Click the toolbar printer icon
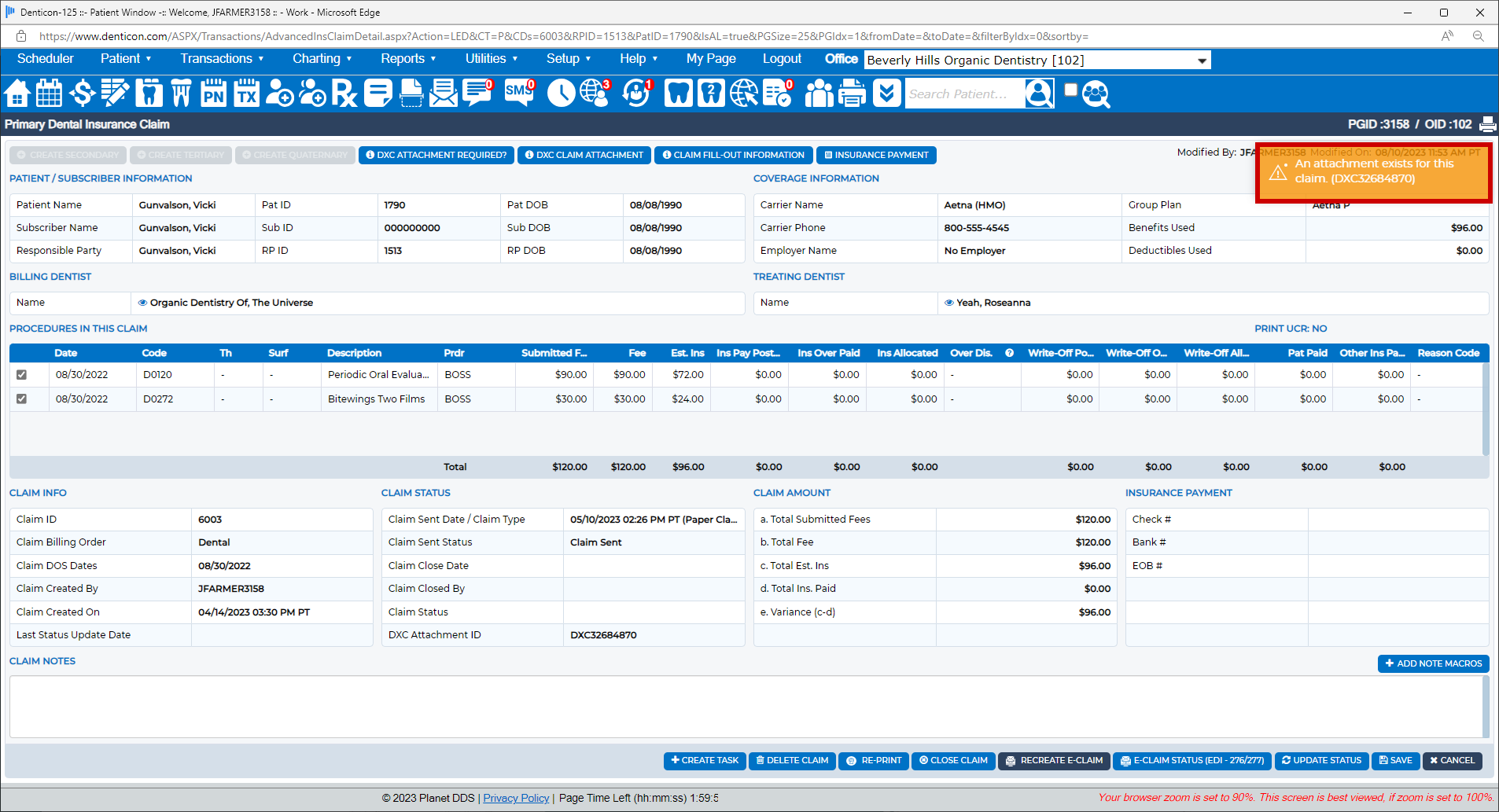Screen dimensions: 1499x812 [852, 94]
